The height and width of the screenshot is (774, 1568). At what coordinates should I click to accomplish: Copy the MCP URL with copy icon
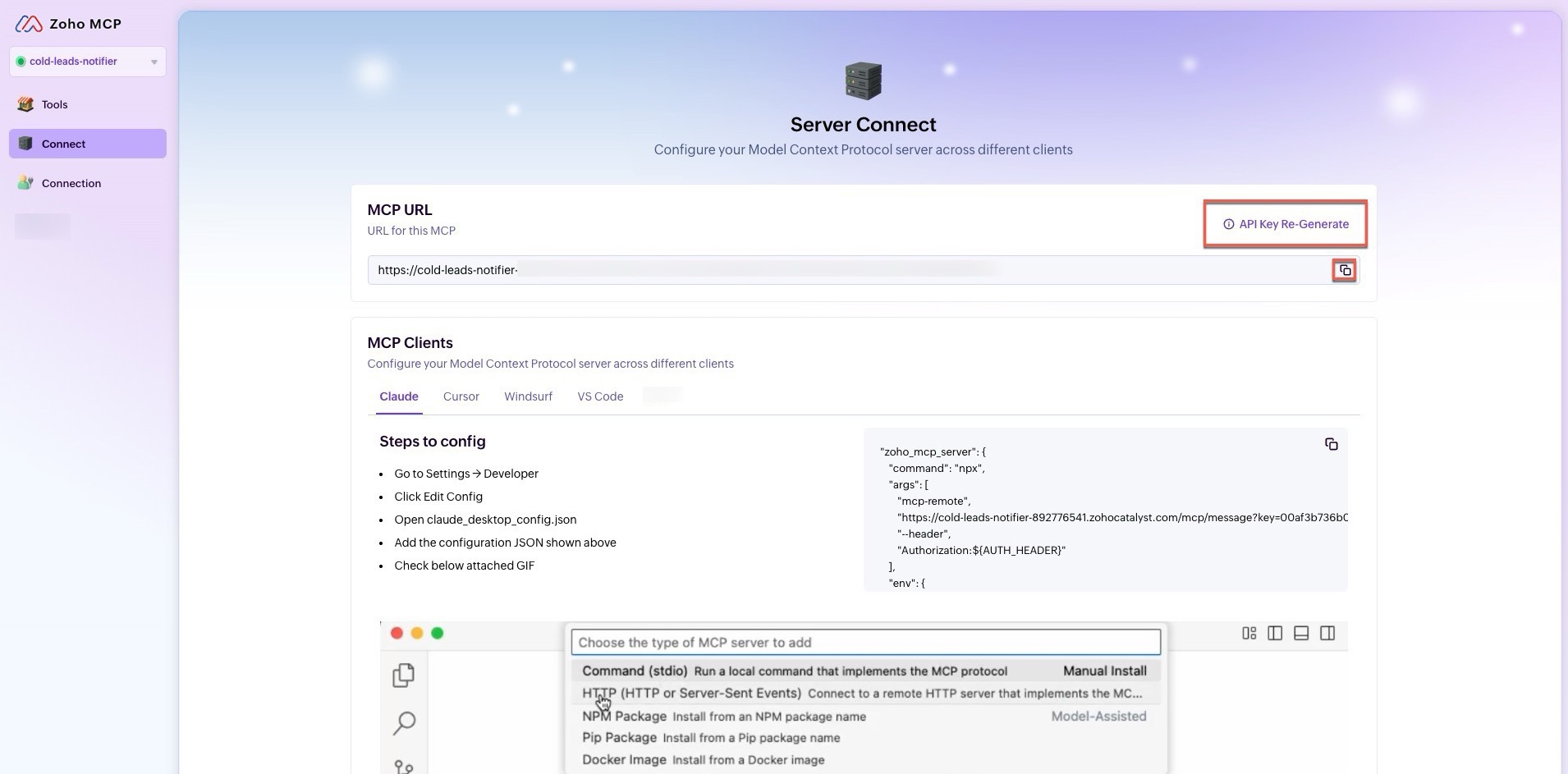tap(1345, 270)
